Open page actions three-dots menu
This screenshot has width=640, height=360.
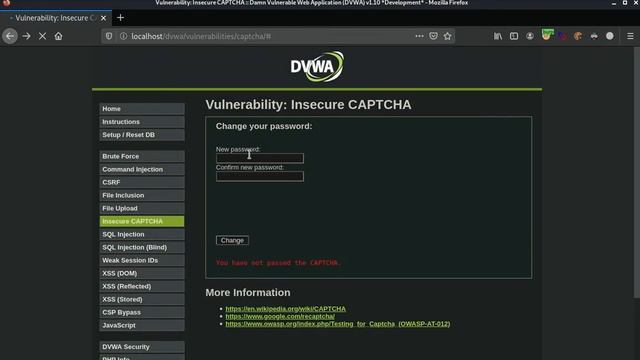coord(419,36)
